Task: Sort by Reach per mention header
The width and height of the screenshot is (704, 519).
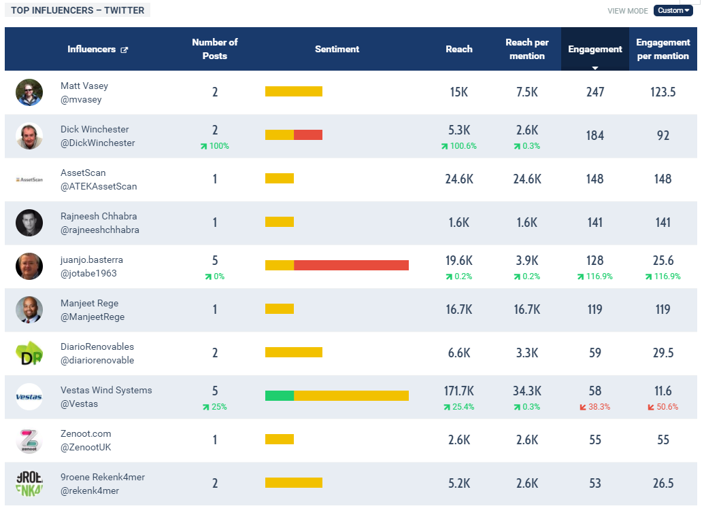Action: click(527, 49)
